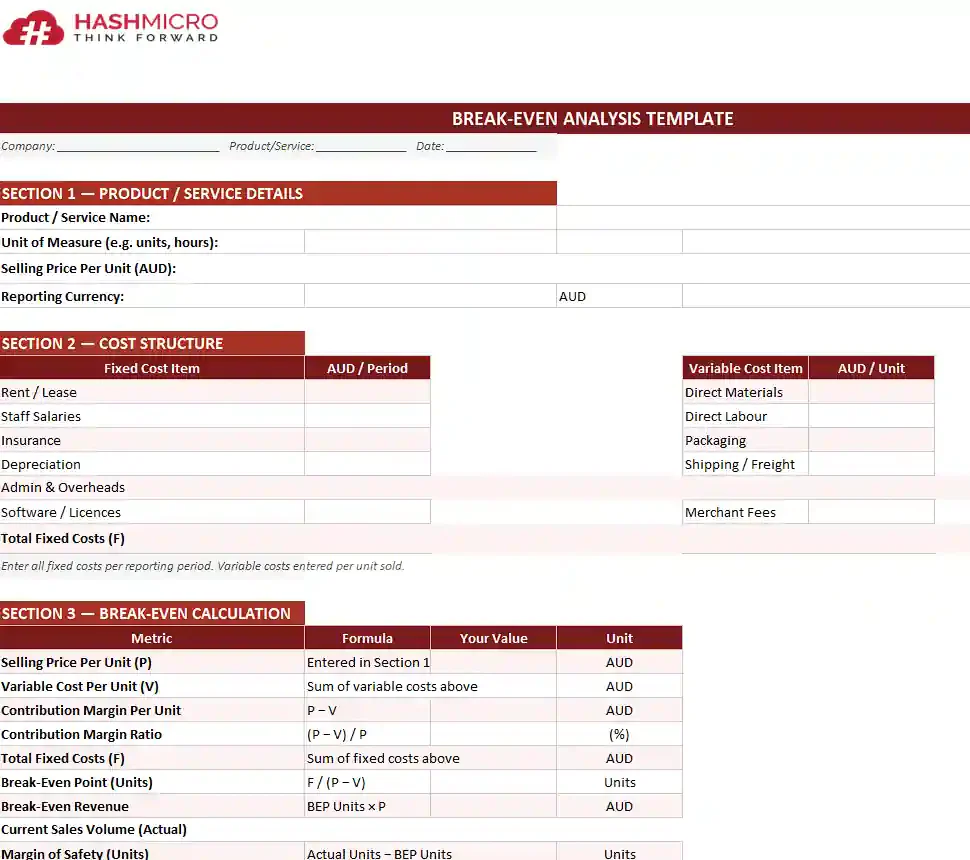Select the Selling Price Per Unit (AUD) label

click(88, 269)
